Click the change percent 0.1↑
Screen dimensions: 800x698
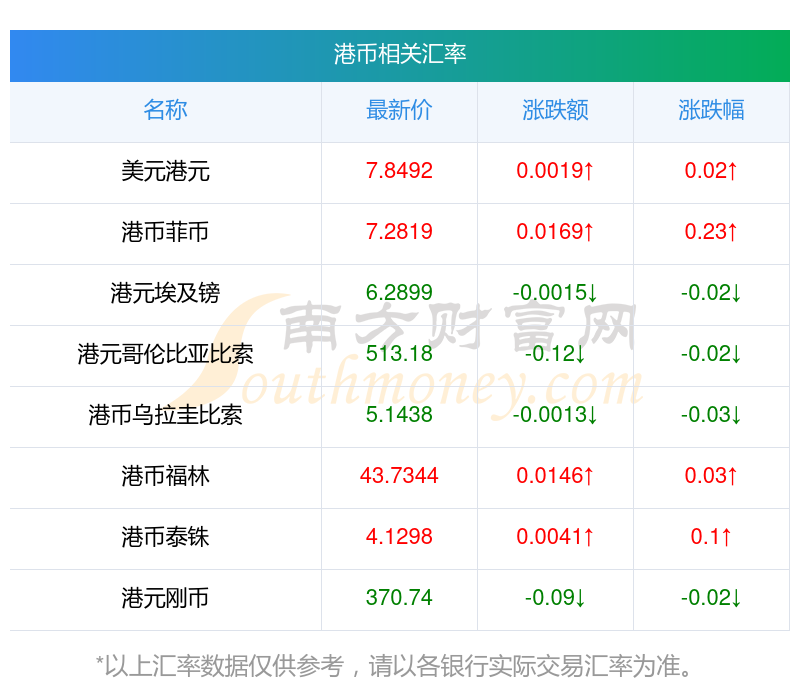point(711,536)
